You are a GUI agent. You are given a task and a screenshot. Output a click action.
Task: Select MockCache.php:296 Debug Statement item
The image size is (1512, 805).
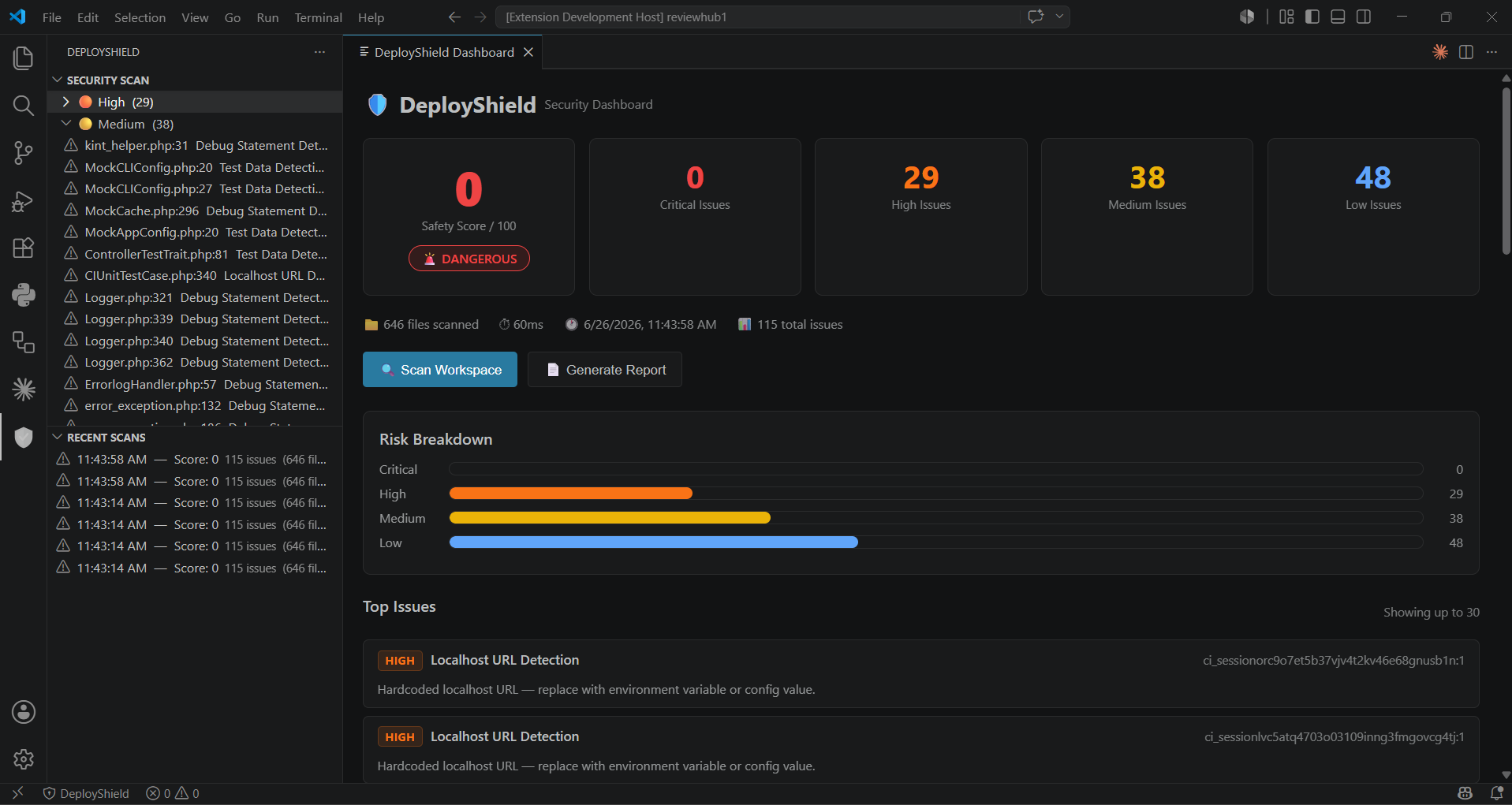tap(195, 211)
